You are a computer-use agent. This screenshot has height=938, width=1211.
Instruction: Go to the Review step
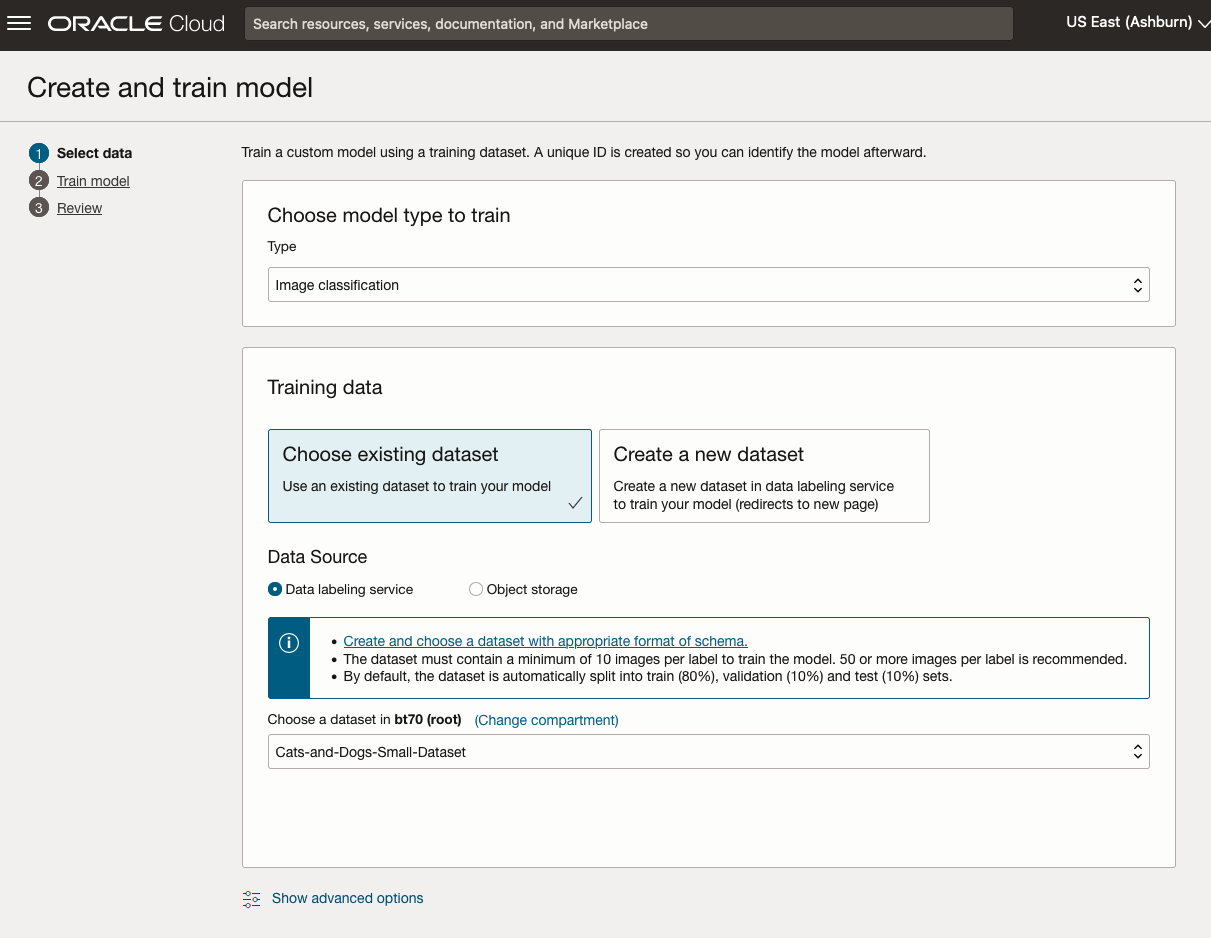click(x=79, y=208)
